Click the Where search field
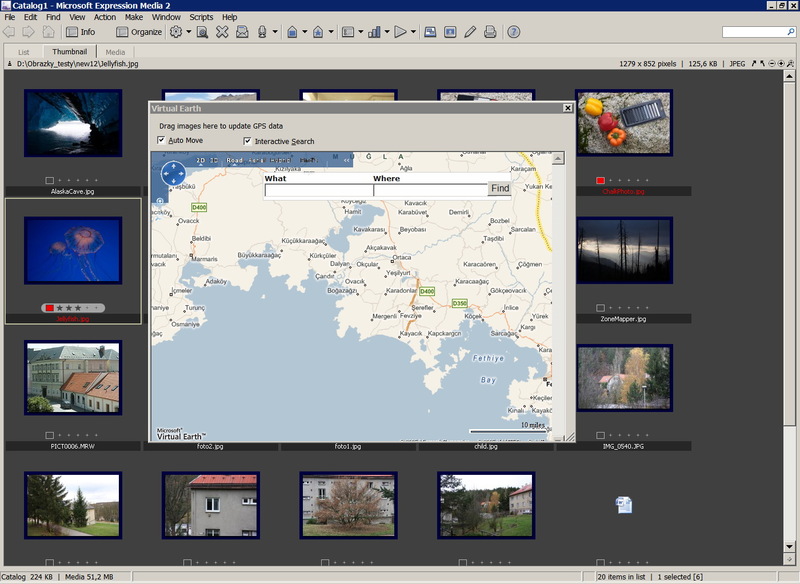Viewport: 800px width, 584px height. (431, 190)
